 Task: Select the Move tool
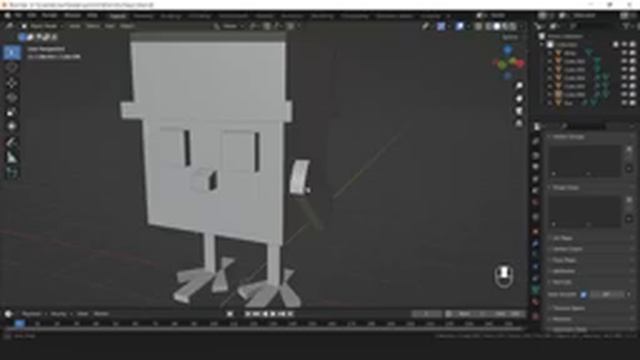pyautogui.click(x=12, y=83)
